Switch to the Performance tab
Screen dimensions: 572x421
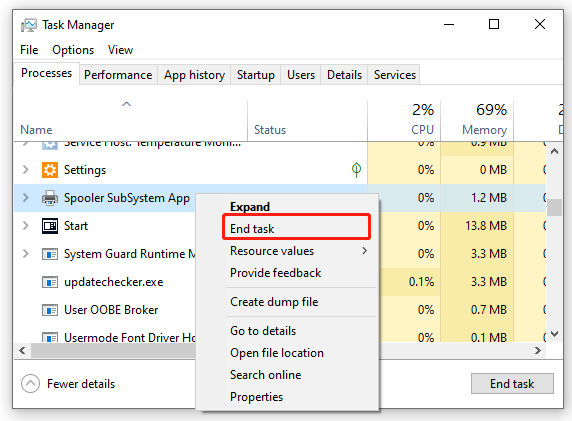tap(118, 75)
